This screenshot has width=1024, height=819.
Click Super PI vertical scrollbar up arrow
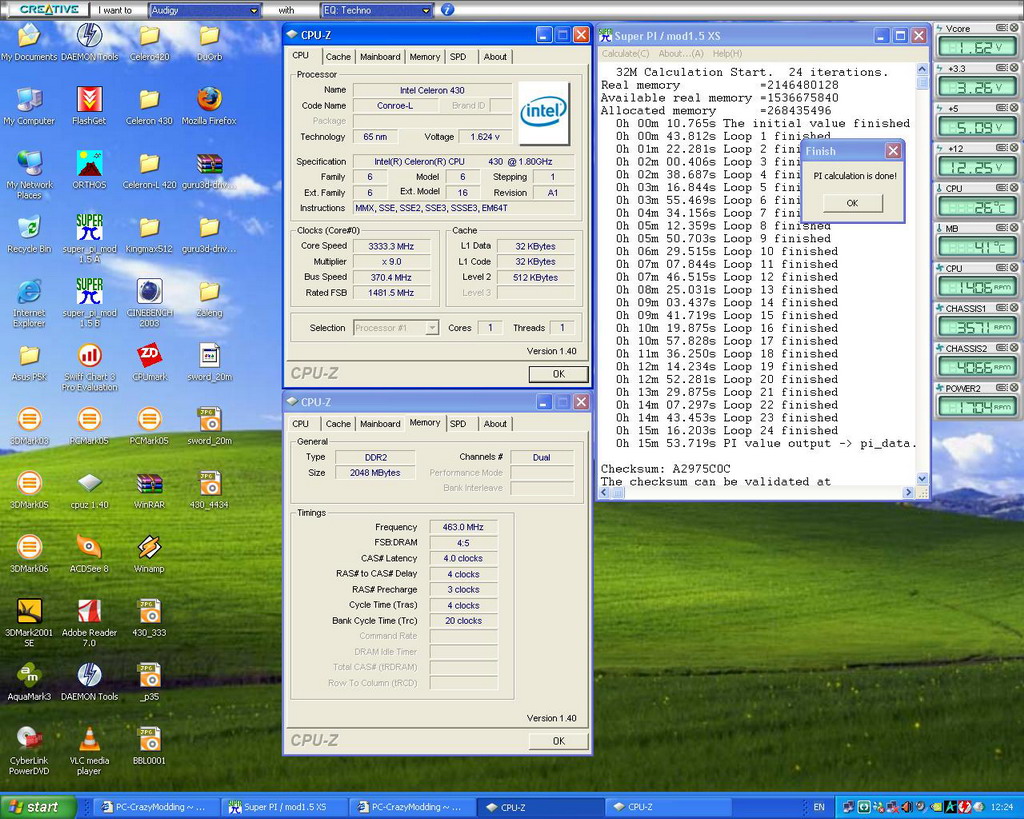[921, 69]
